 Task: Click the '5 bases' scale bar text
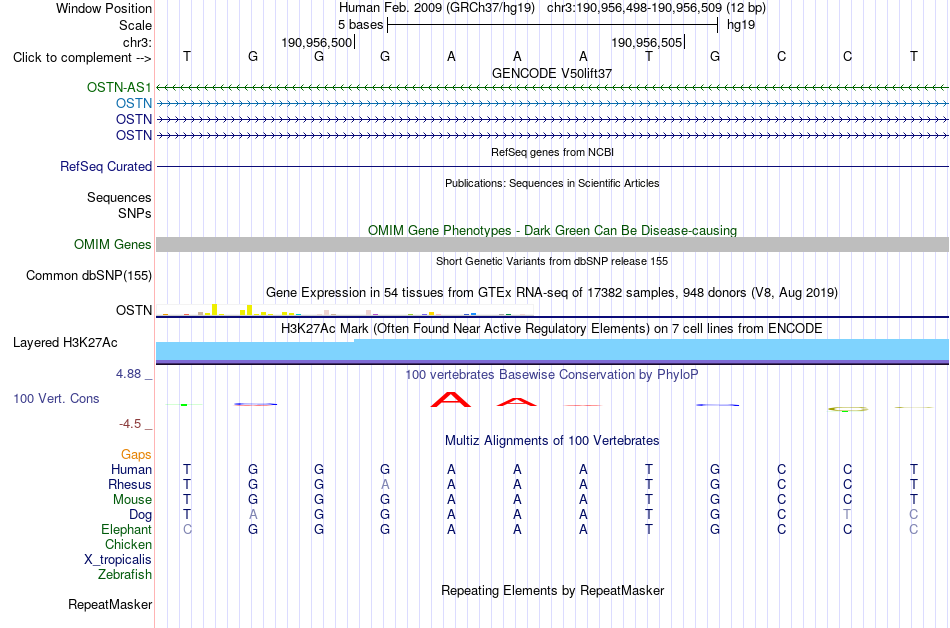[x=360, y=25]
